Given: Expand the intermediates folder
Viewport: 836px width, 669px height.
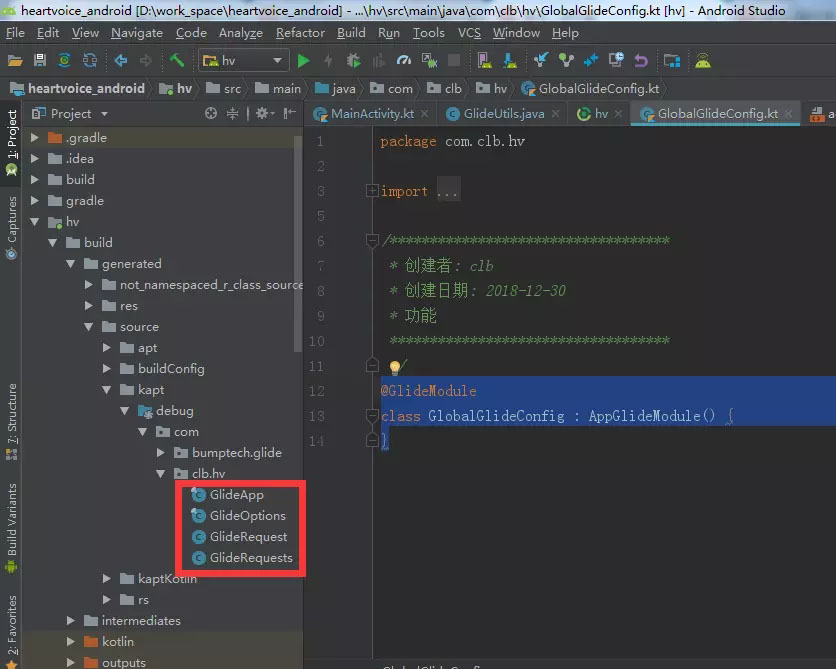Looking at the screenshot, I should click(72, 621).
